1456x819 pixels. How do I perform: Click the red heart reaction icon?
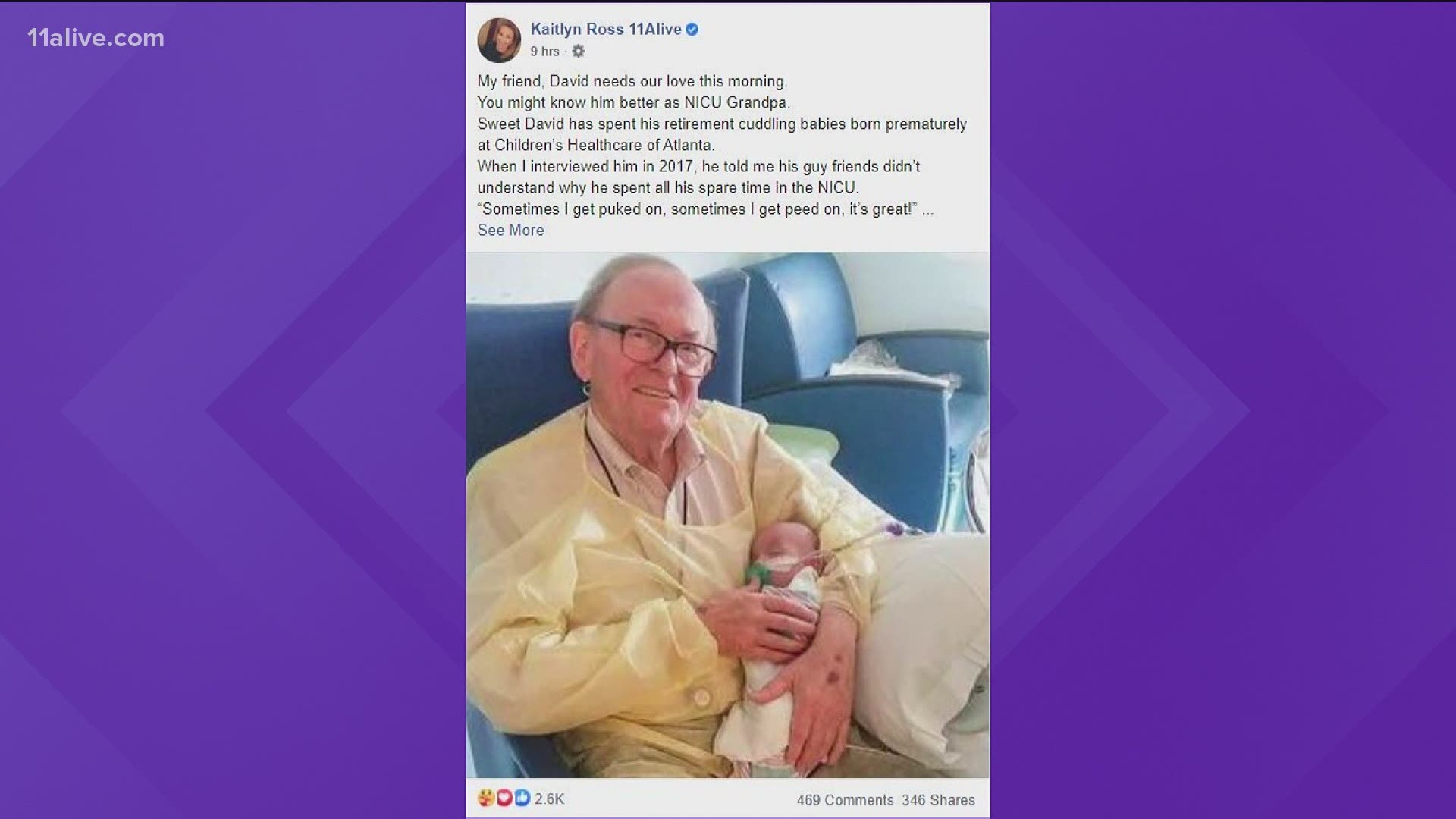coord(504,798)
